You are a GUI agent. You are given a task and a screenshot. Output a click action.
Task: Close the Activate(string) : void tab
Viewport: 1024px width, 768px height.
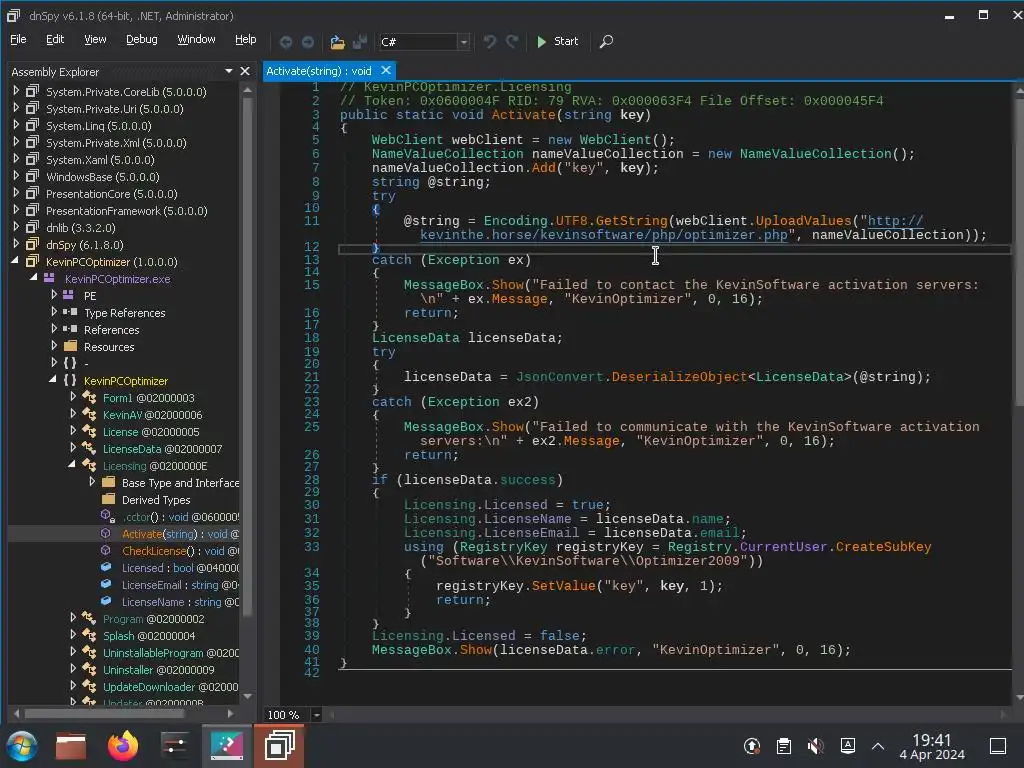pos(386,70)
